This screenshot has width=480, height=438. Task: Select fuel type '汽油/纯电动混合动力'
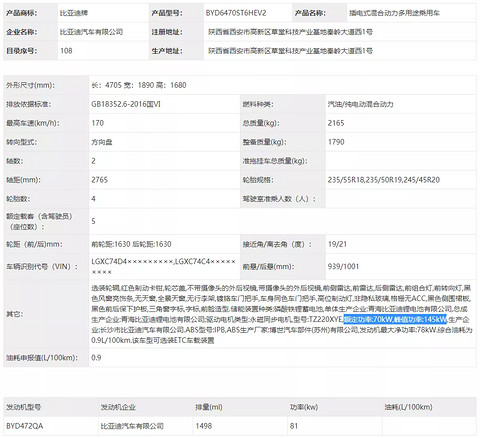[360, 104]
